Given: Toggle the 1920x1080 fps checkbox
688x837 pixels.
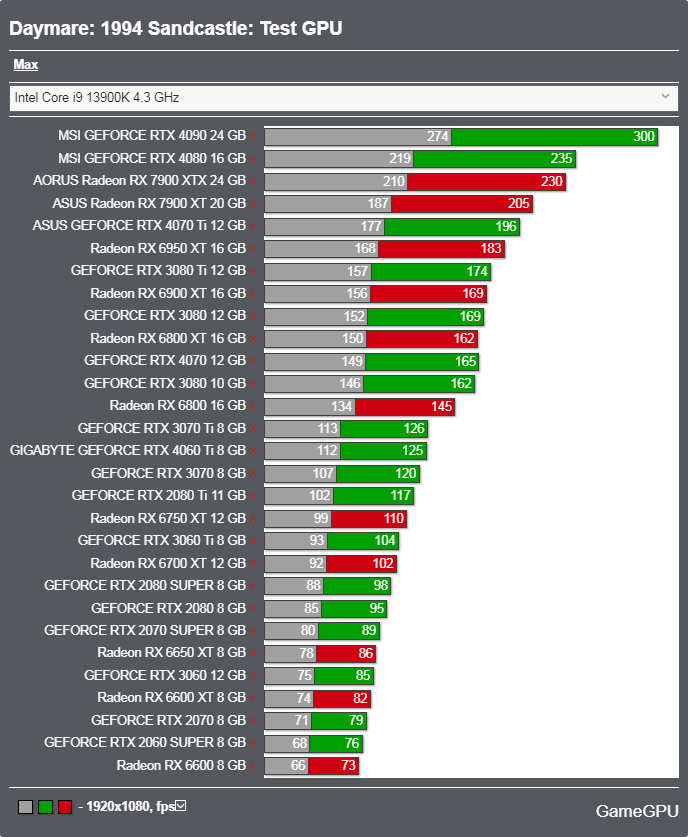Looking at the screenshot, I should point(181,806).
